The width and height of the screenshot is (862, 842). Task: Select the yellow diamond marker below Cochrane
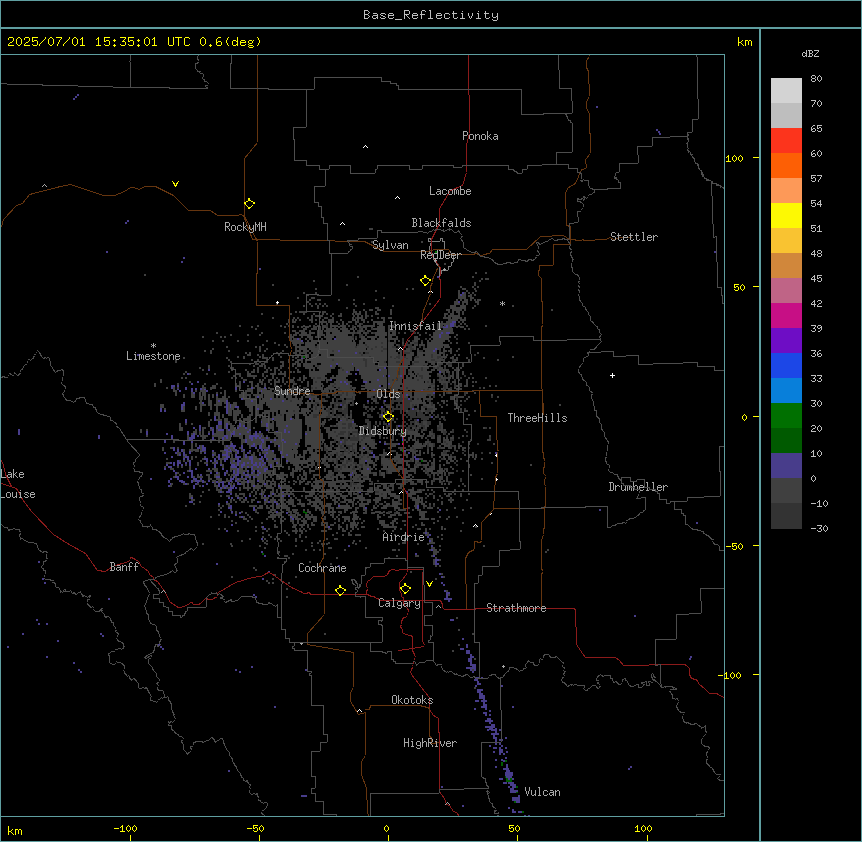pos(340,590)
